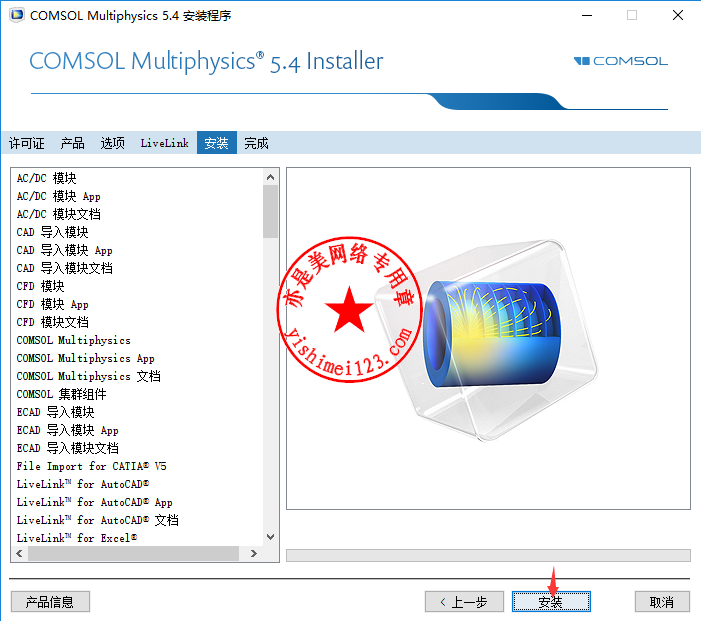Screen dimensions: 701x621
Task: Select 'LiveLink for AutoCAD' row
Action: click(139, 484)
